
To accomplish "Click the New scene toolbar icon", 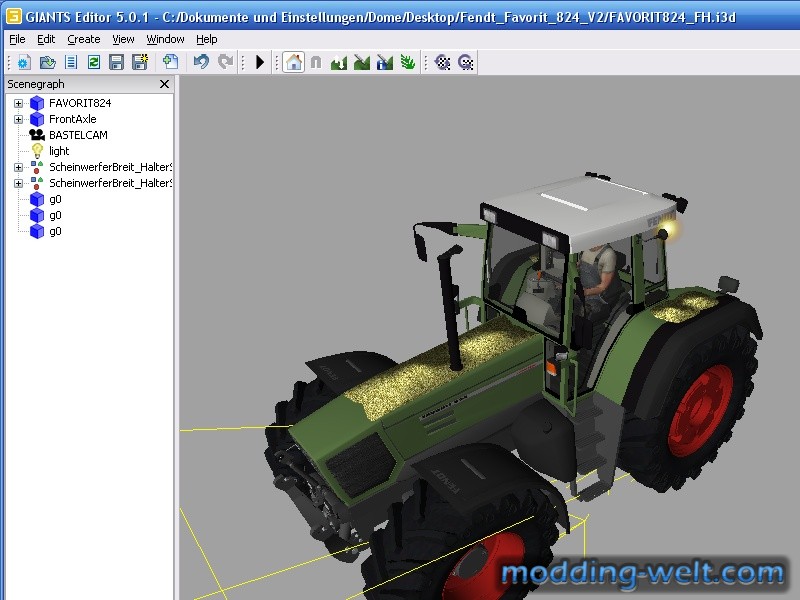I will pos(23,62).
